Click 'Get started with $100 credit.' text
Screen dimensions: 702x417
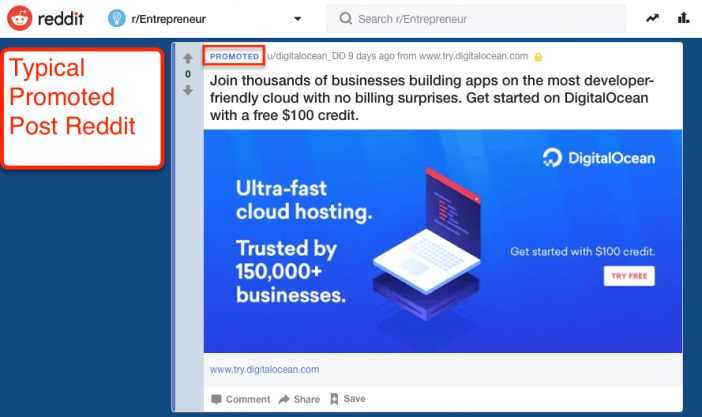coord(582,251)
